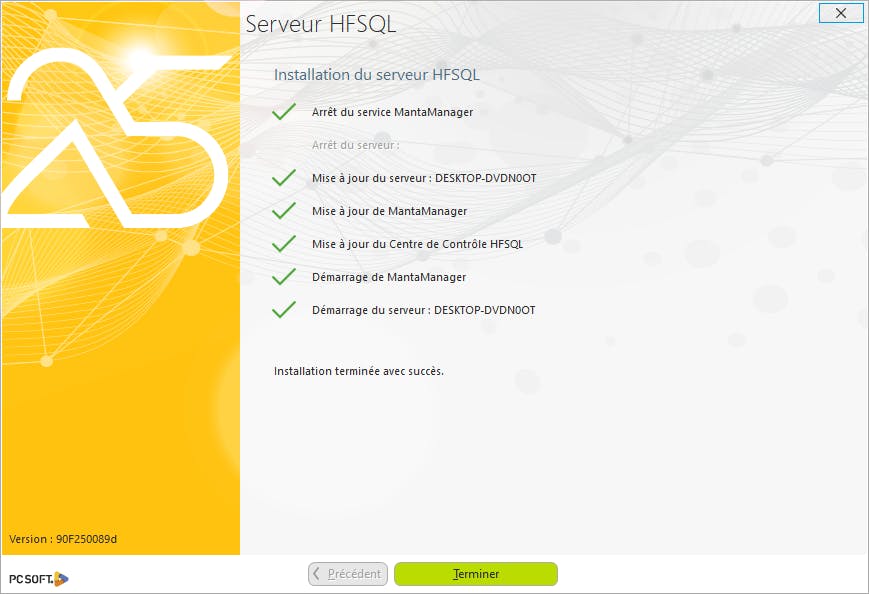
Task: Click the Mise à jour du Centre de Contrôle text
Action: [417, 244]
